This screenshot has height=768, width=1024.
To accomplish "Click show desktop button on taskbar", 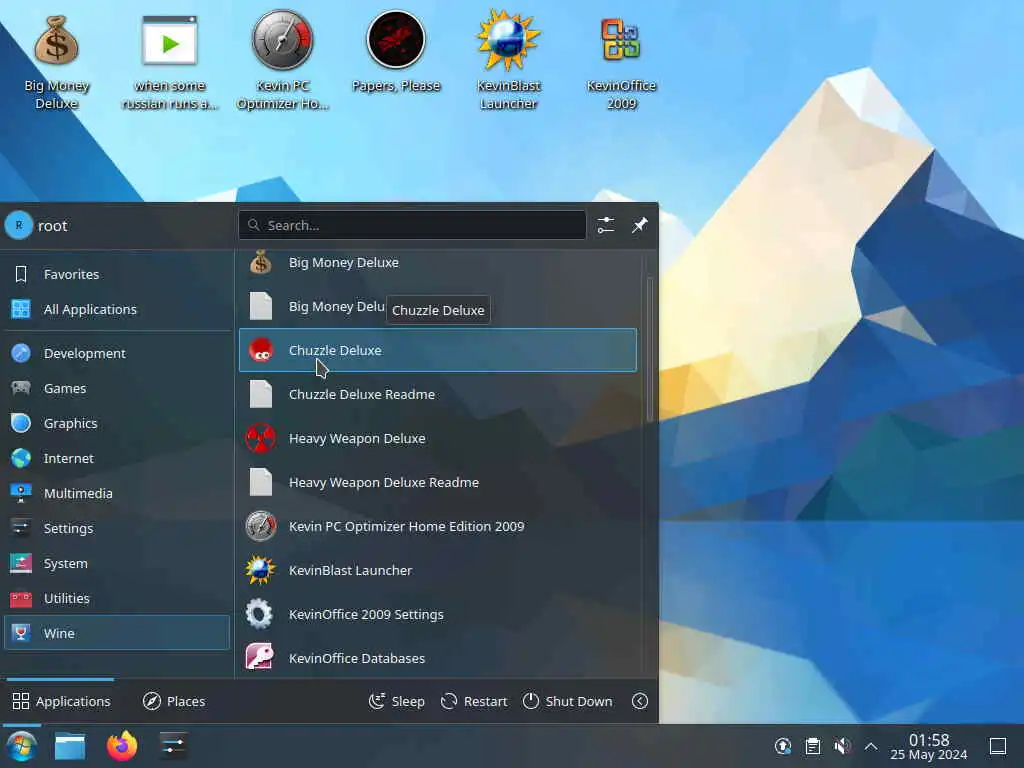I will 998,746.
